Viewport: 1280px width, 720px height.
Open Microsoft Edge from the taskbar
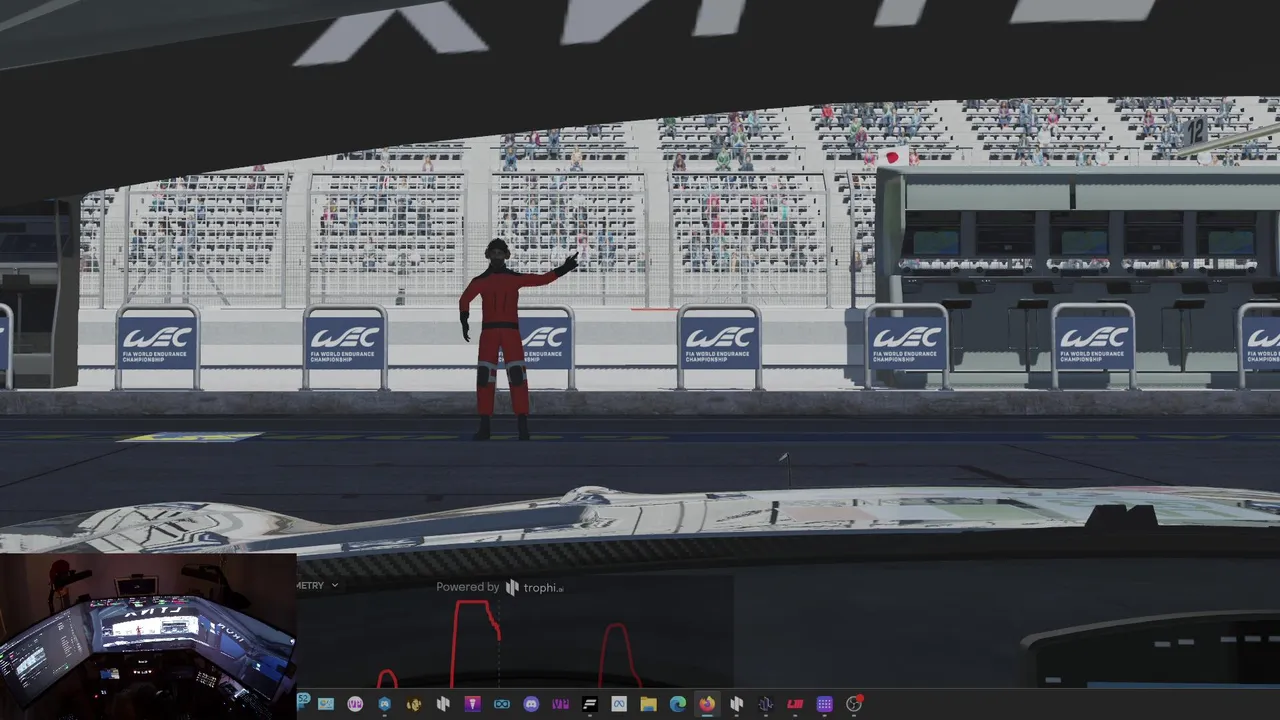677,704
